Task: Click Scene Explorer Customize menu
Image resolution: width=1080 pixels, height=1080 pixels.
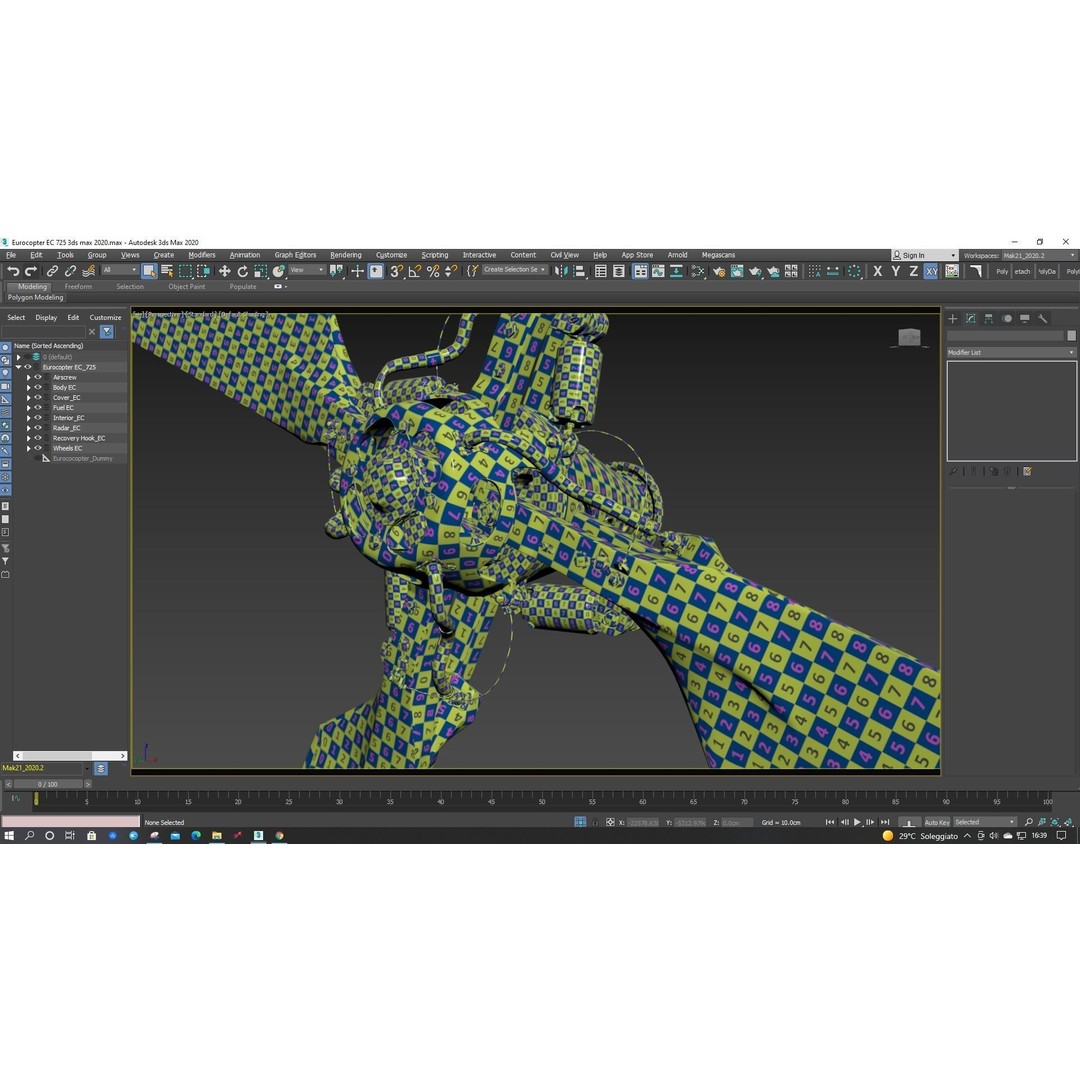Action: [105, 318]
